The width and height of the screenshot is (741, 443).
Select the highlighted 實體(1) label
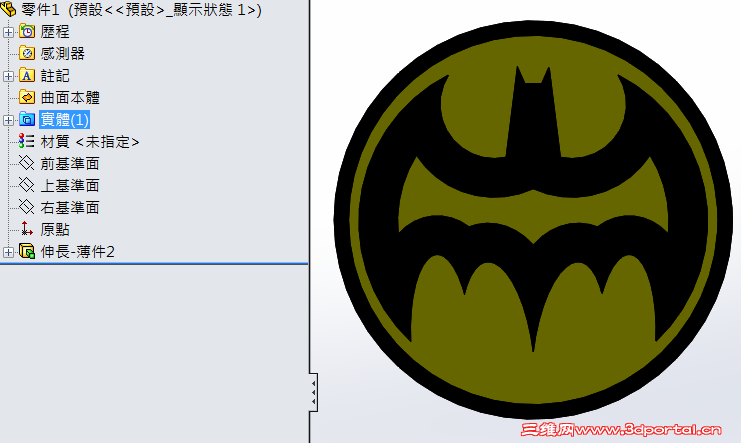pyautogui.click(x=64, y=120)
